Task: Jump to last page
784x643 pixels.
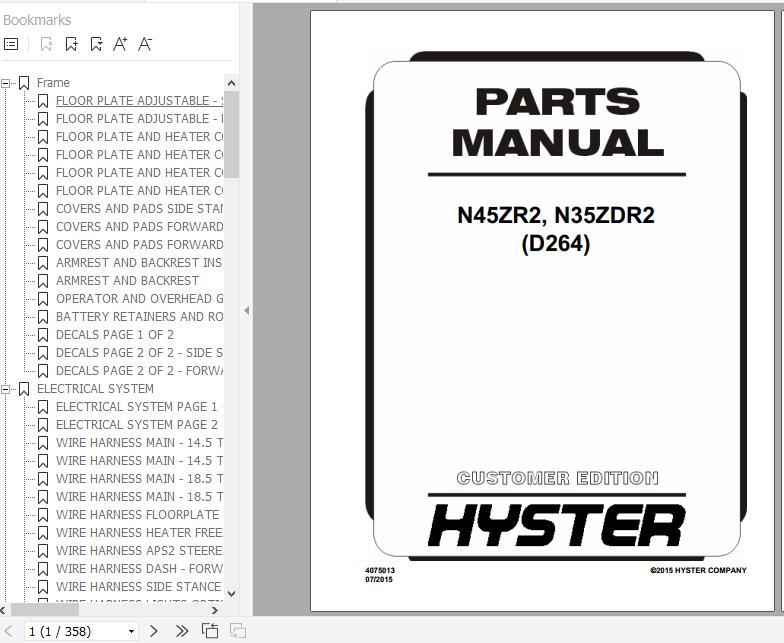Action: click(182, 632)
